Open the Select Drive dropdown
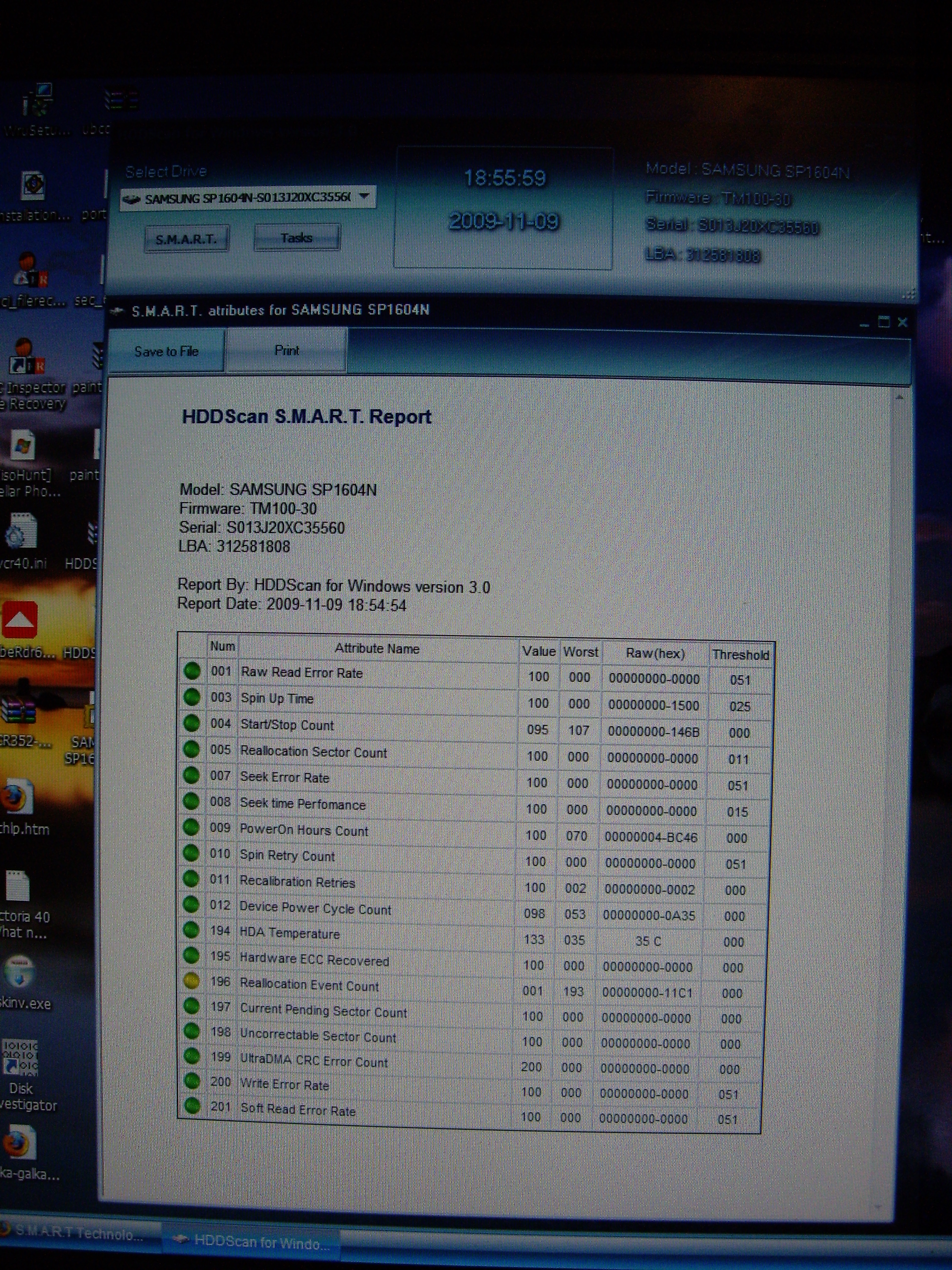The image size is (952, 1270). (x=248, y=199)
